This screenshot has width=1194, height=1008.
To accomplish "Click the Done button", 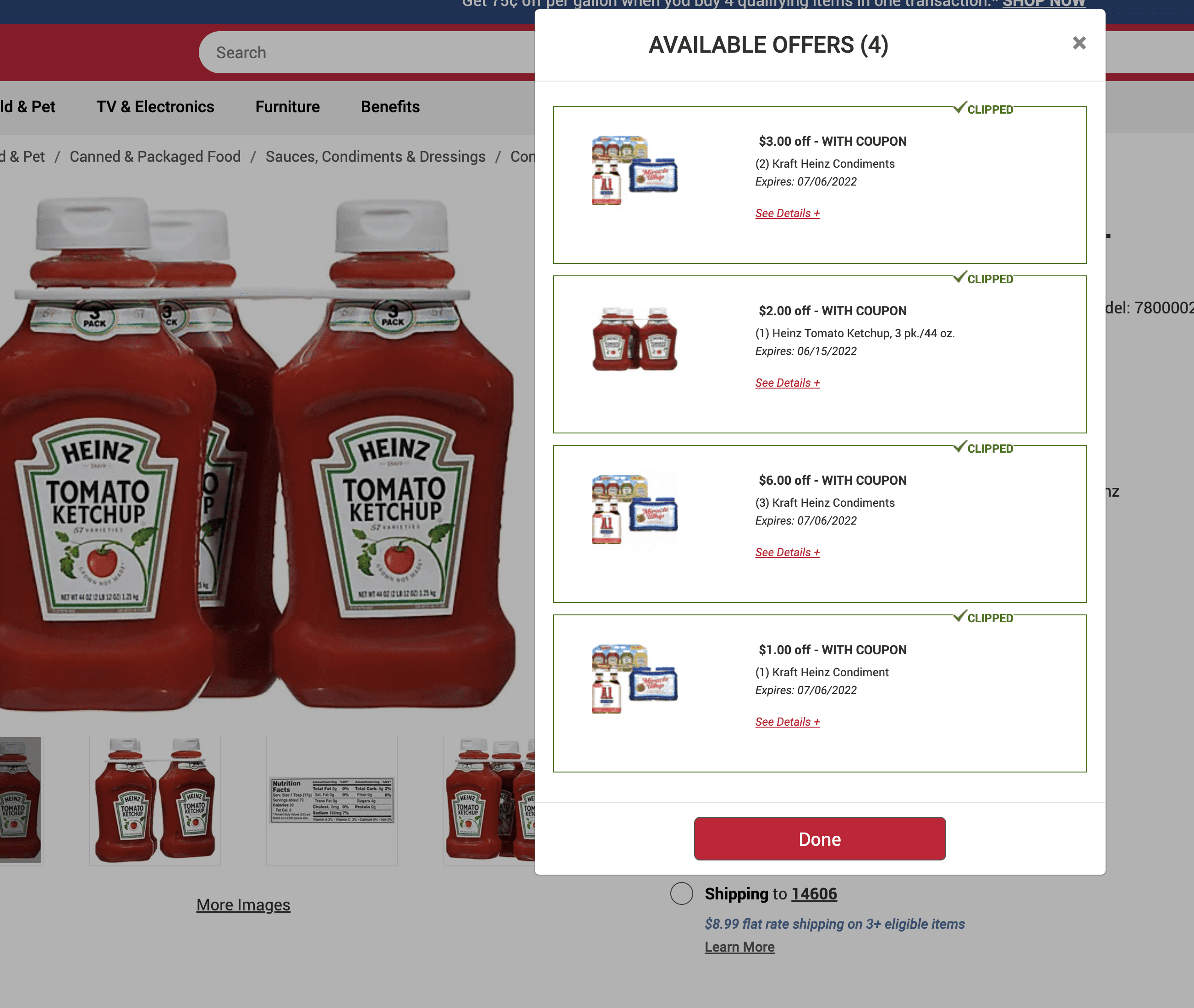I will tap(819, 838).
